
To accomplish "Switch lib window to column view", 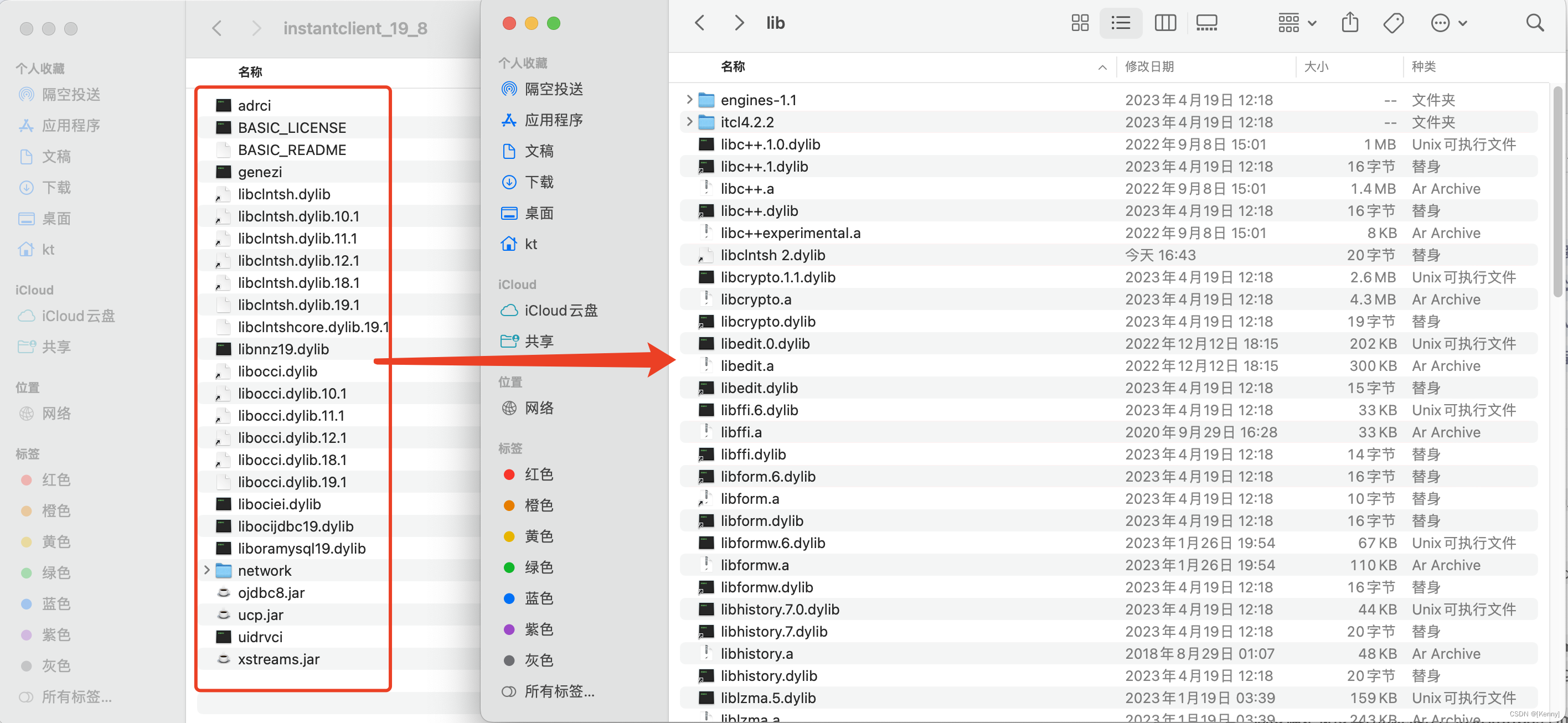I will point(1165,23).
